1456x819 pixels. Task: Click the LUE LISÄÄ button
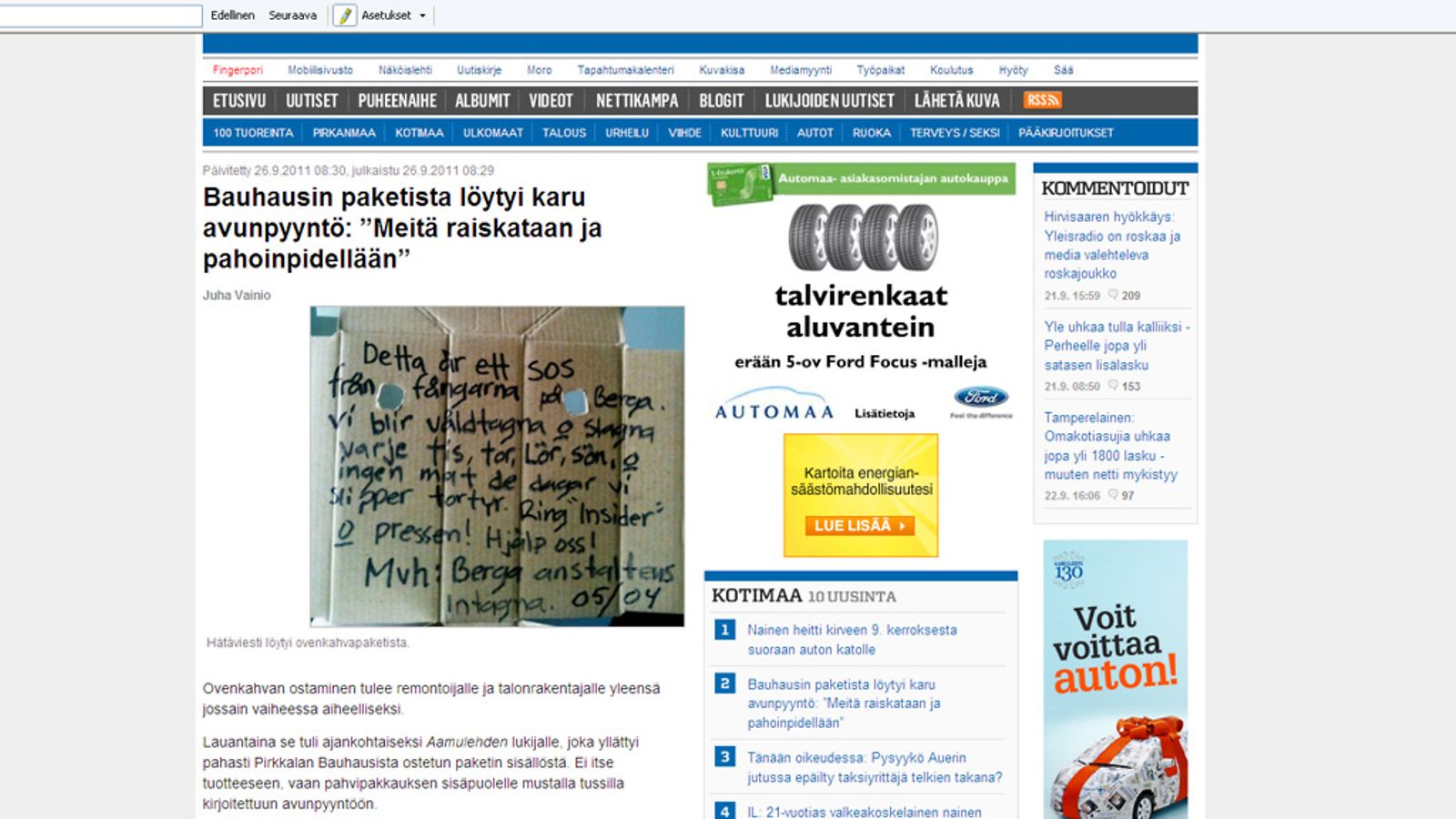coord(860,525)
